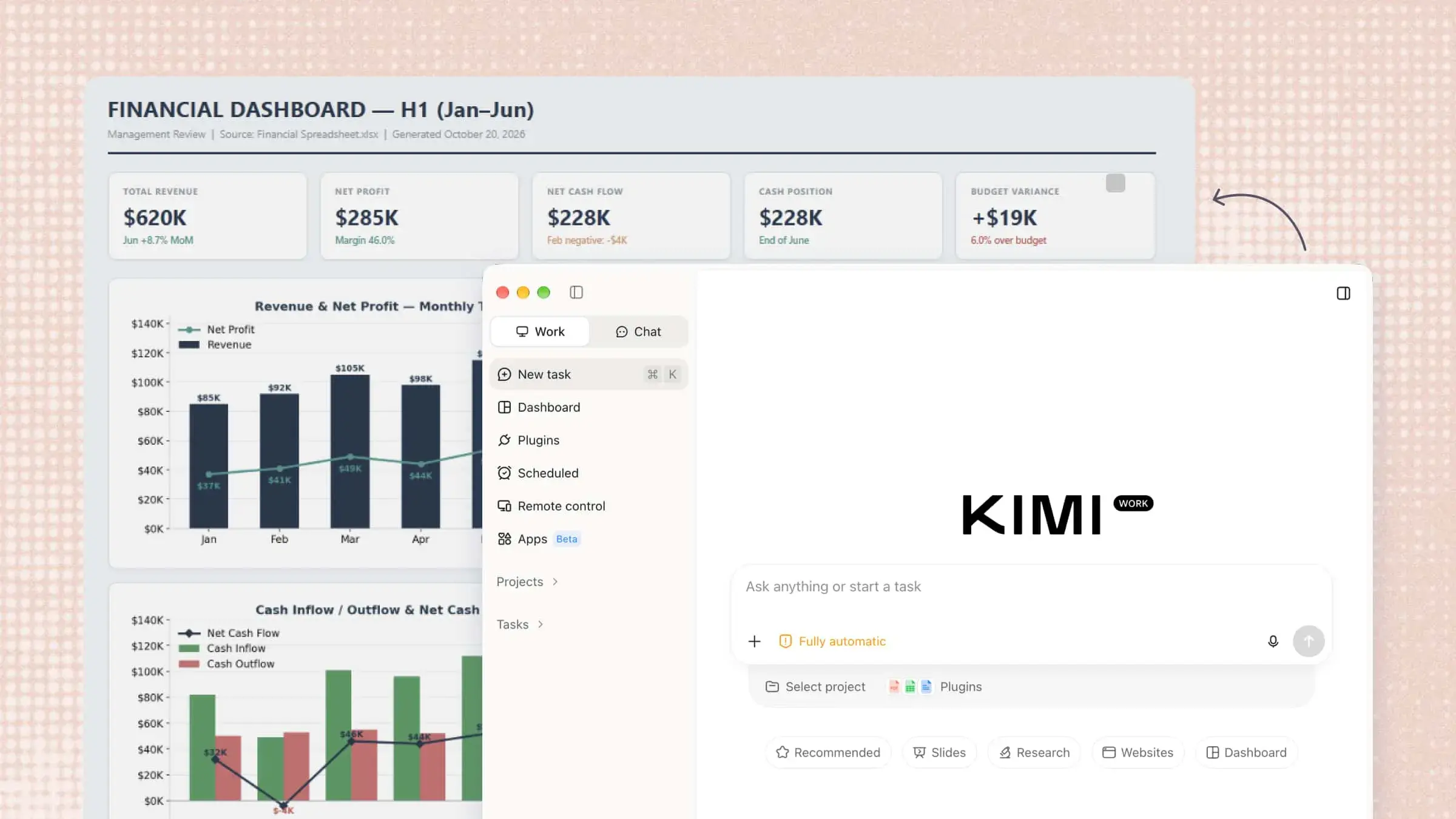The width and height of the screenshot is (1456, 819).
Task: Toggle the right side panel icon
Action: click(1343, 293)
